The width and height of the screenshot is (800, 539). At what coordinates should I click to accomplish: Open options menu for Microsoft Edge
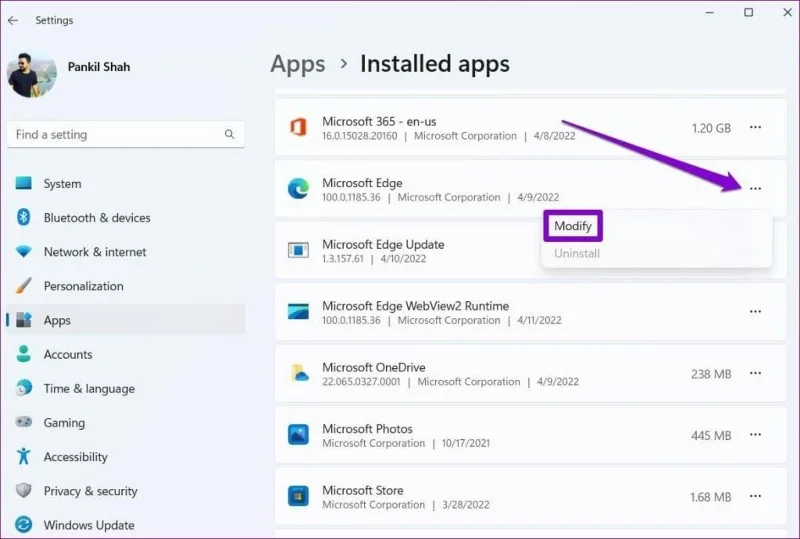pos(755,189)
